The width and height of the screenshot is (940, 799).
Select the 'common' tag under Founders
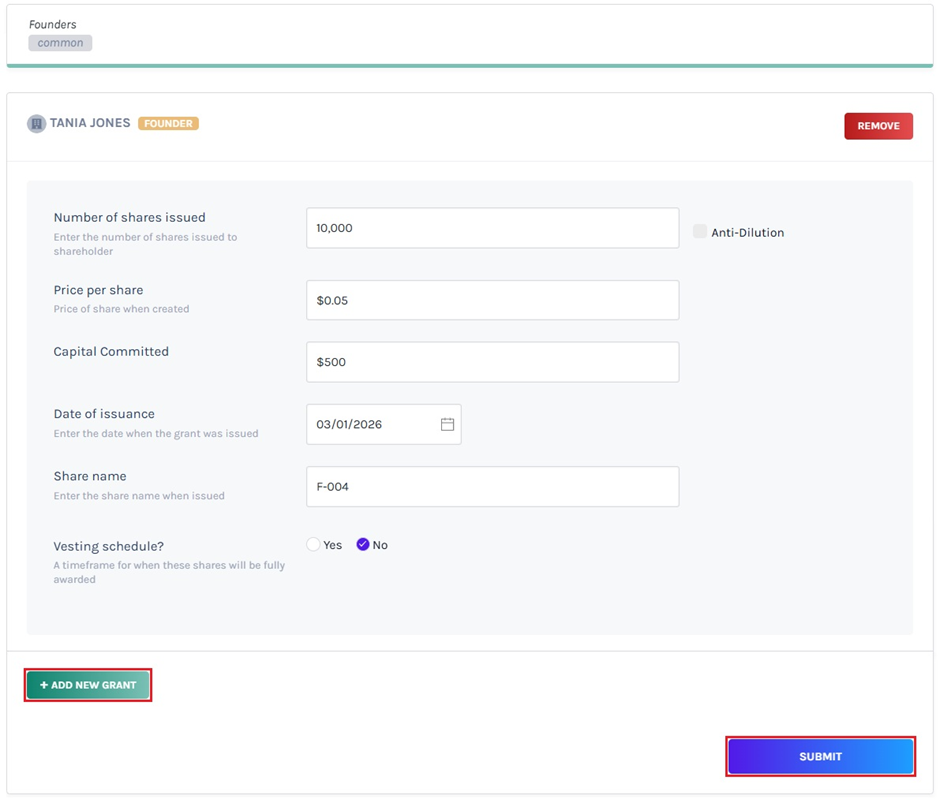pyautogui.click(x=60, y=42)
